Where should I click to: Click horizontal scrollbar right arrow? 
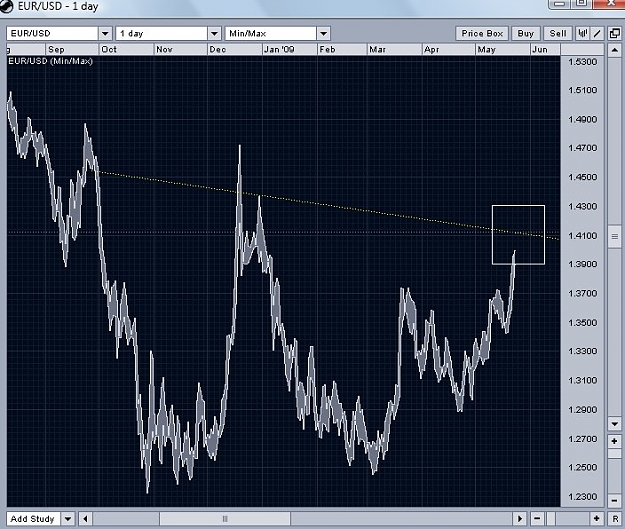pos(520,519)
